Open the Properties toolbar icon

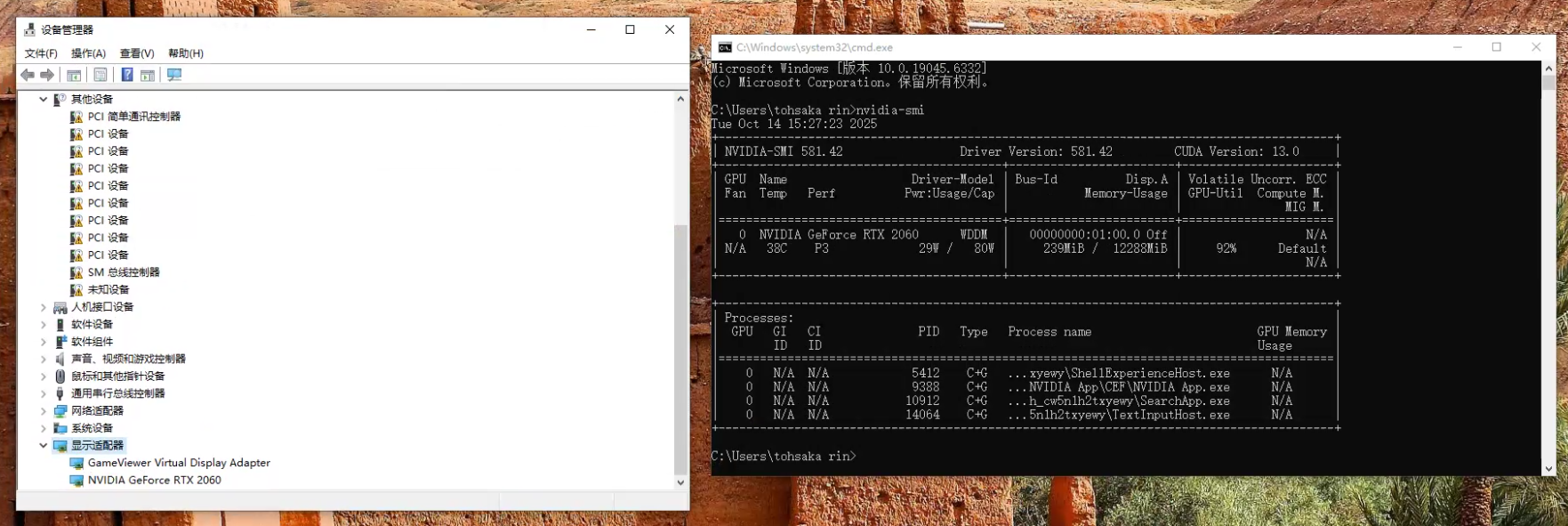(101, 76)
